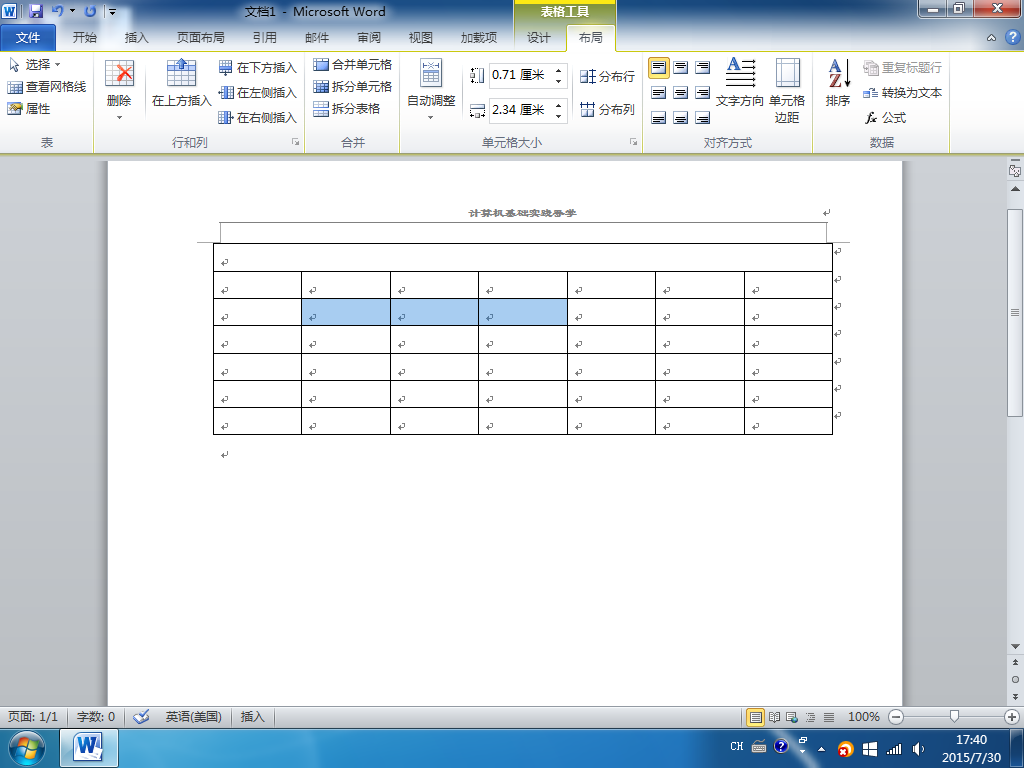Click column width field 2.34
The width and height of the screenshot is (1024, 768).
click(x=521, y=110)
